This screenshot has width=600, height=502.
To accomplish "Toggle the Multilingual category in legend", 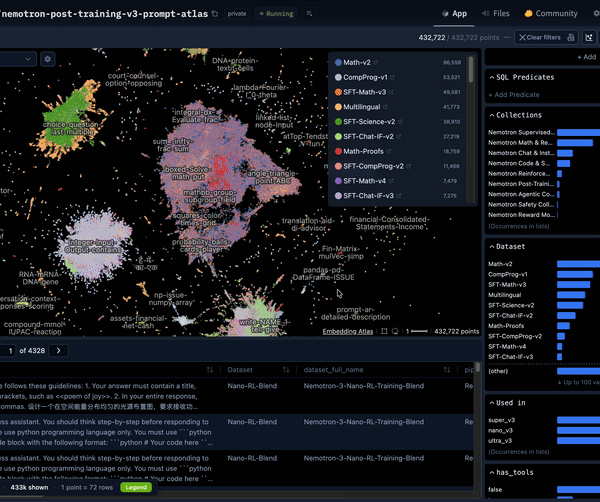I will [x=361, y=107].
